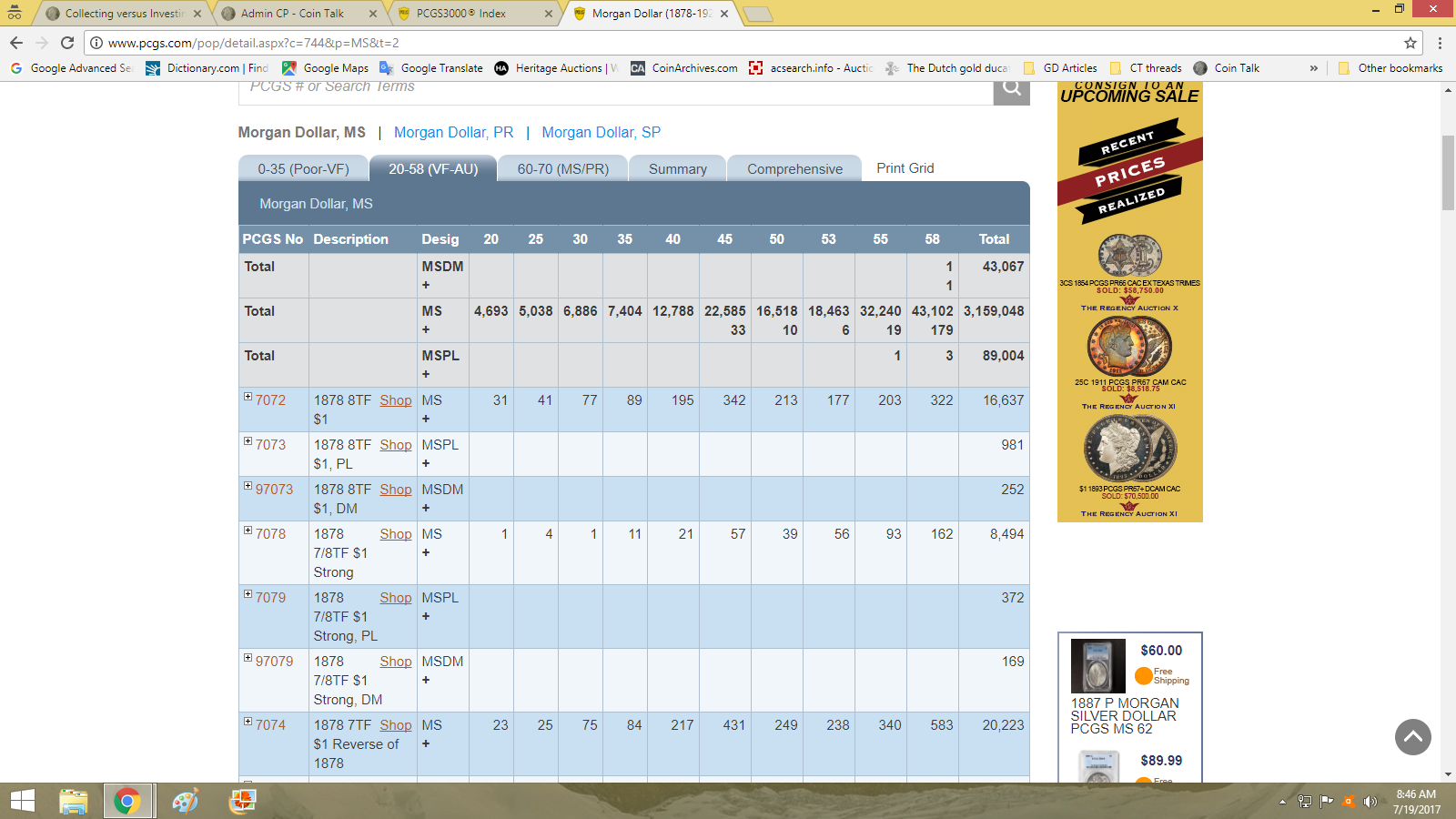The image size is (1456, 819).
Task: Click Print Grid
Action: pos(905,168)
